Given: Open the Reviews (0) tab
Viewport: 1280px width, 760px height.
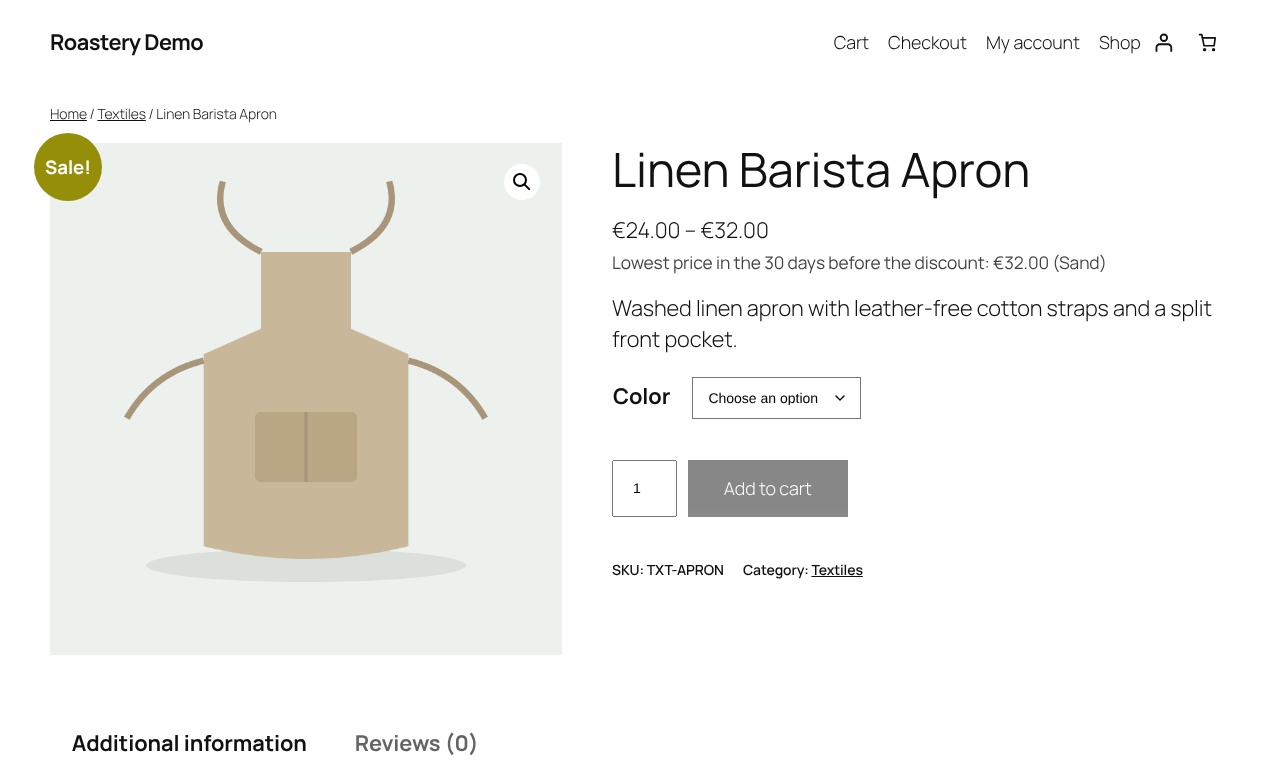Looking at the screenshot, I should tap(416, 743).
